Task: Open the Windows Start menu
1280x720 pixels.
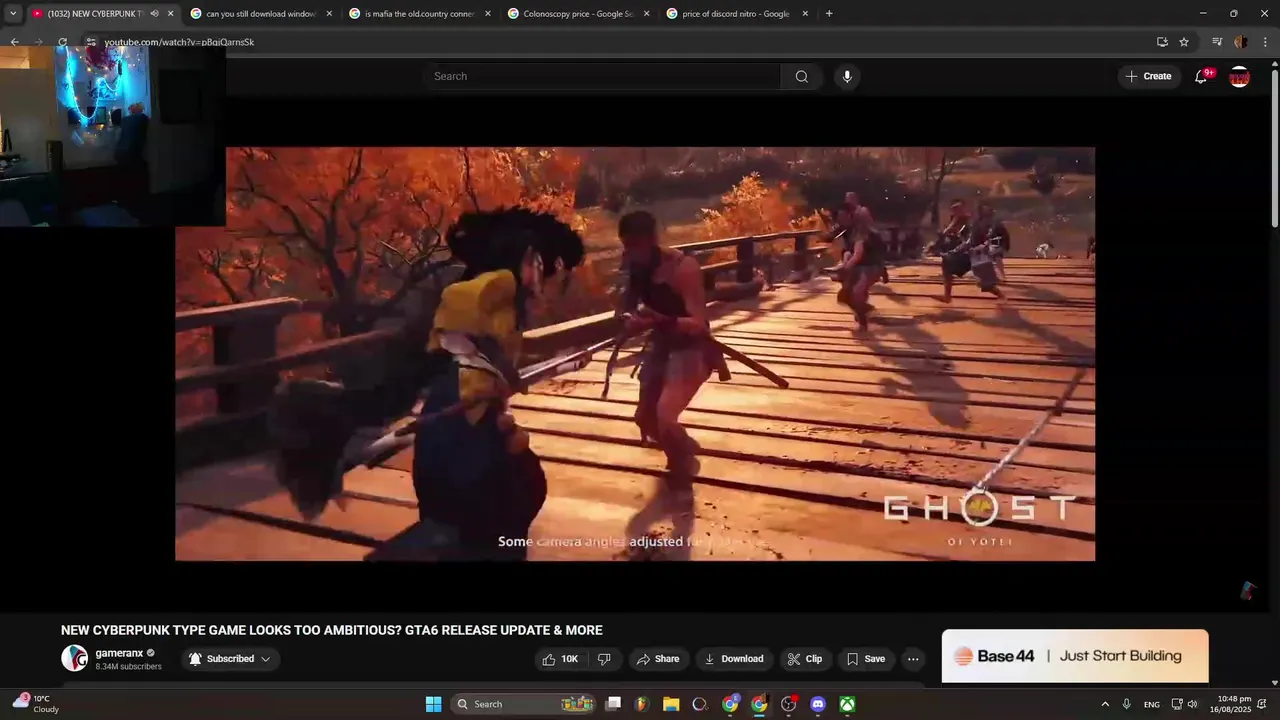Action: pos(433,704)
